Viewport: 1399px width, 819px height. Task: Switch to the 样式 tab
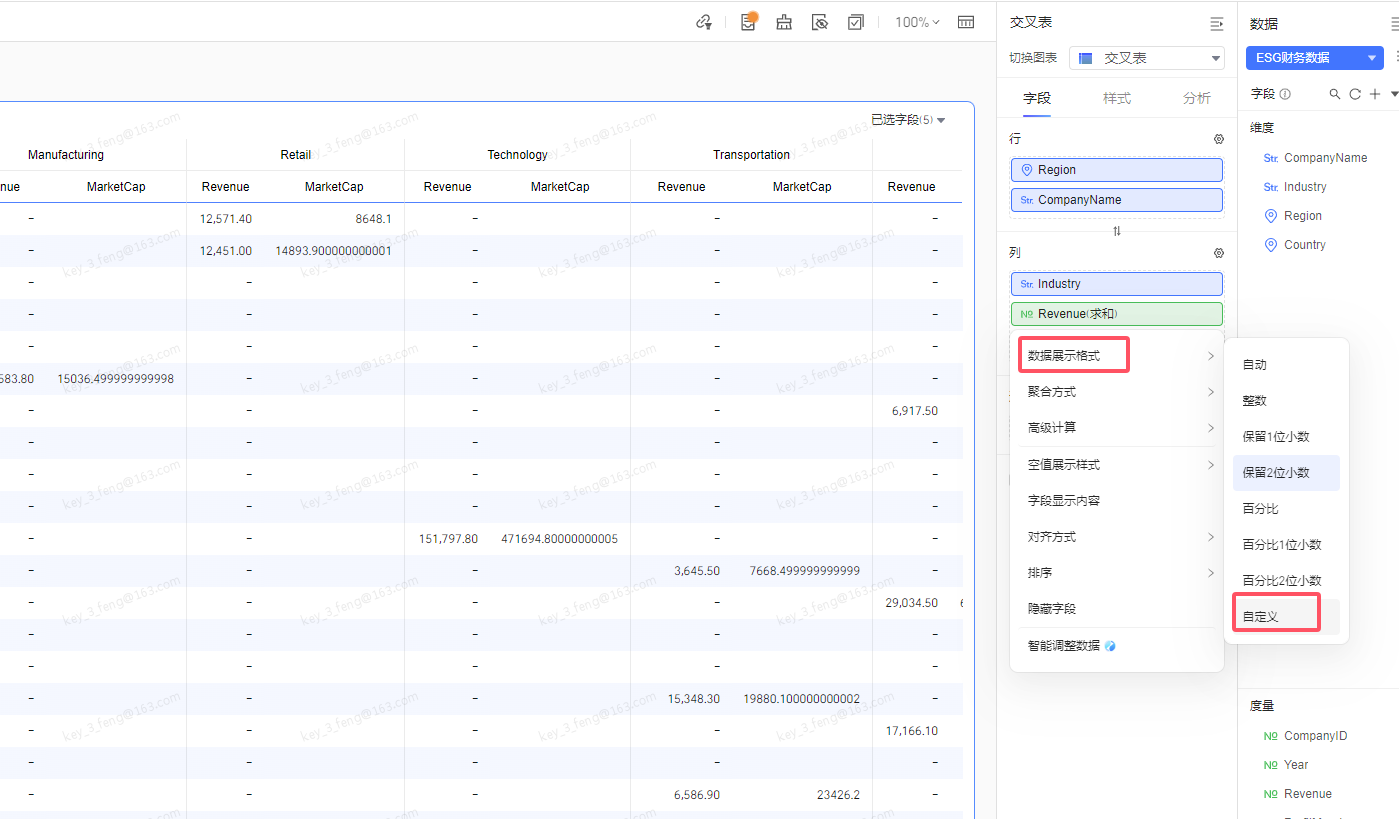(x=1117, y=98)
